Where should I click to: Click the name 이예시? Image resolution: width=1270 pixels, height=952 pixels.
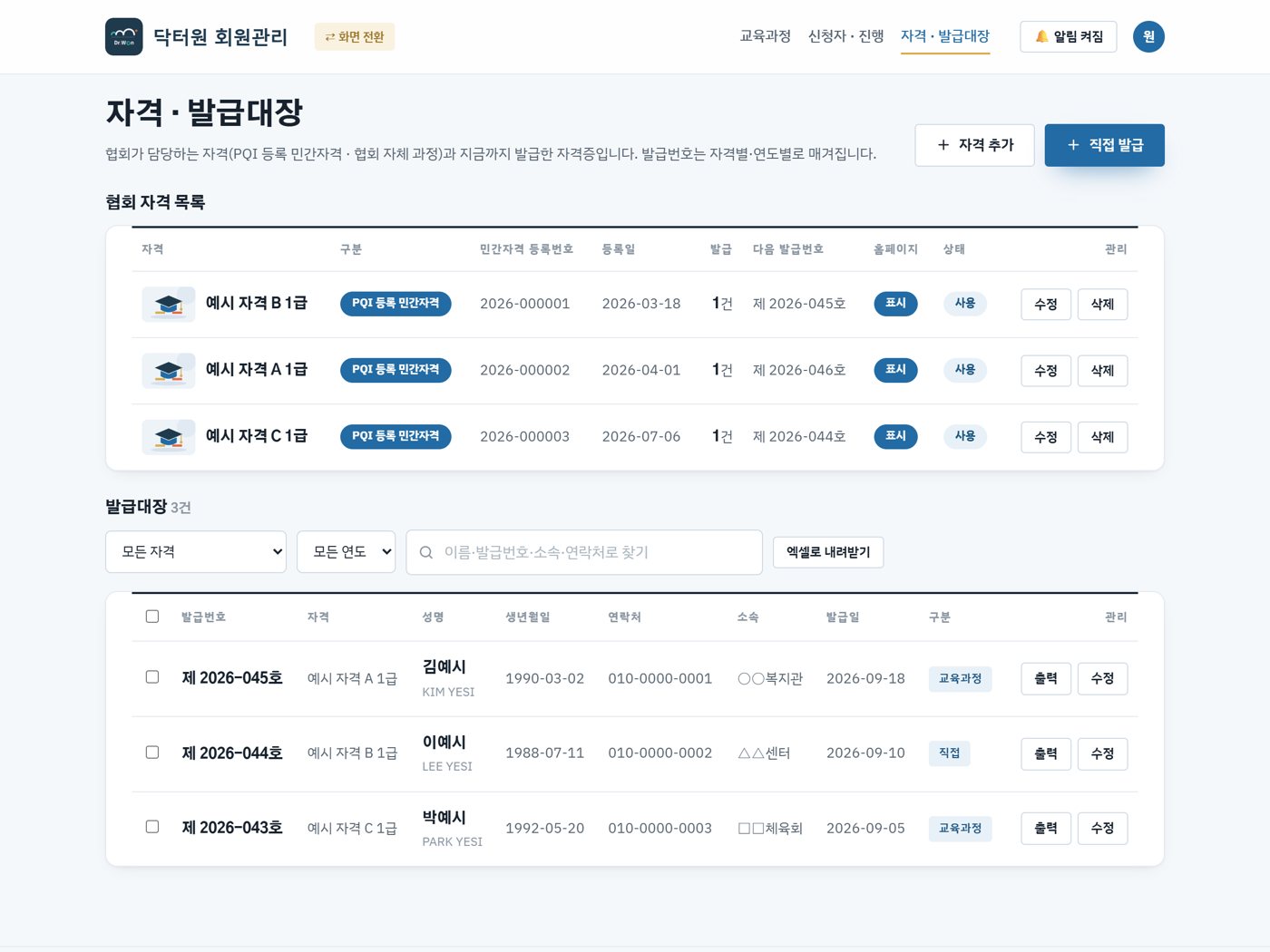coord(444,743)
